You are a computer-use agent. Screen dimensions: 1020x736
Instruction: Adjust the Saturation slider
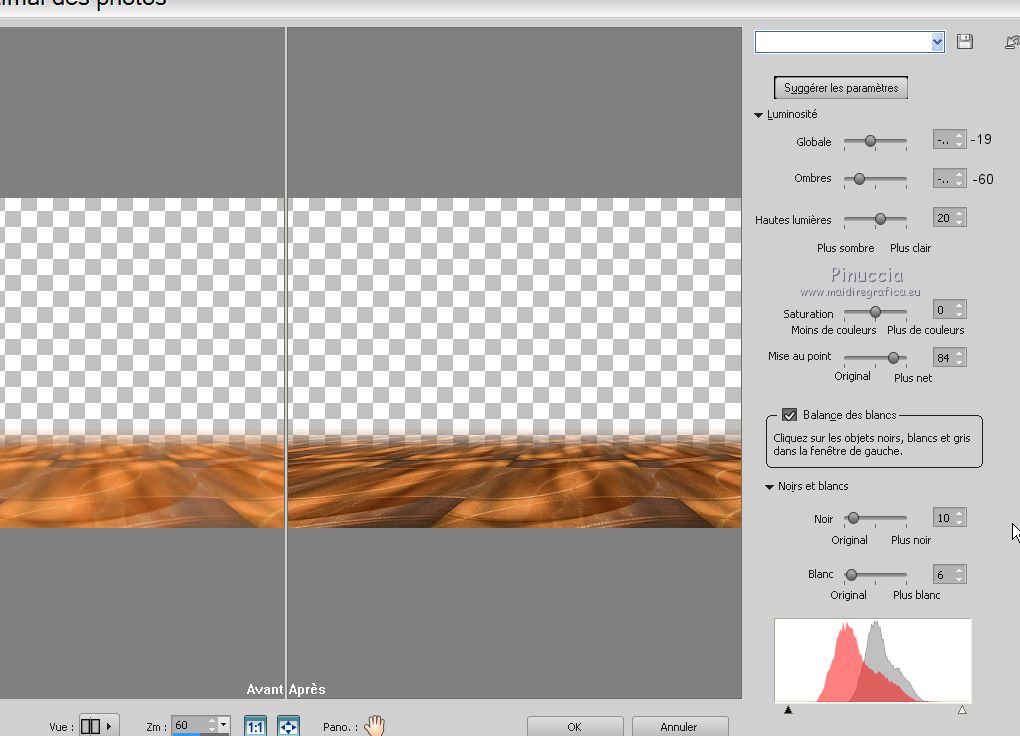[876, 312]
